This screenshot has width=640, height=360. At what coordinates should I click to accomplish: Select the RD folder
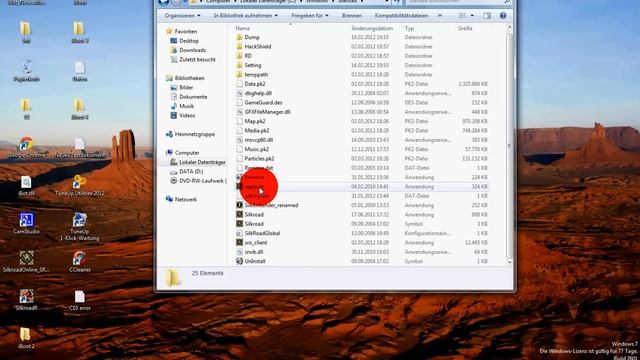pos(248,56)
